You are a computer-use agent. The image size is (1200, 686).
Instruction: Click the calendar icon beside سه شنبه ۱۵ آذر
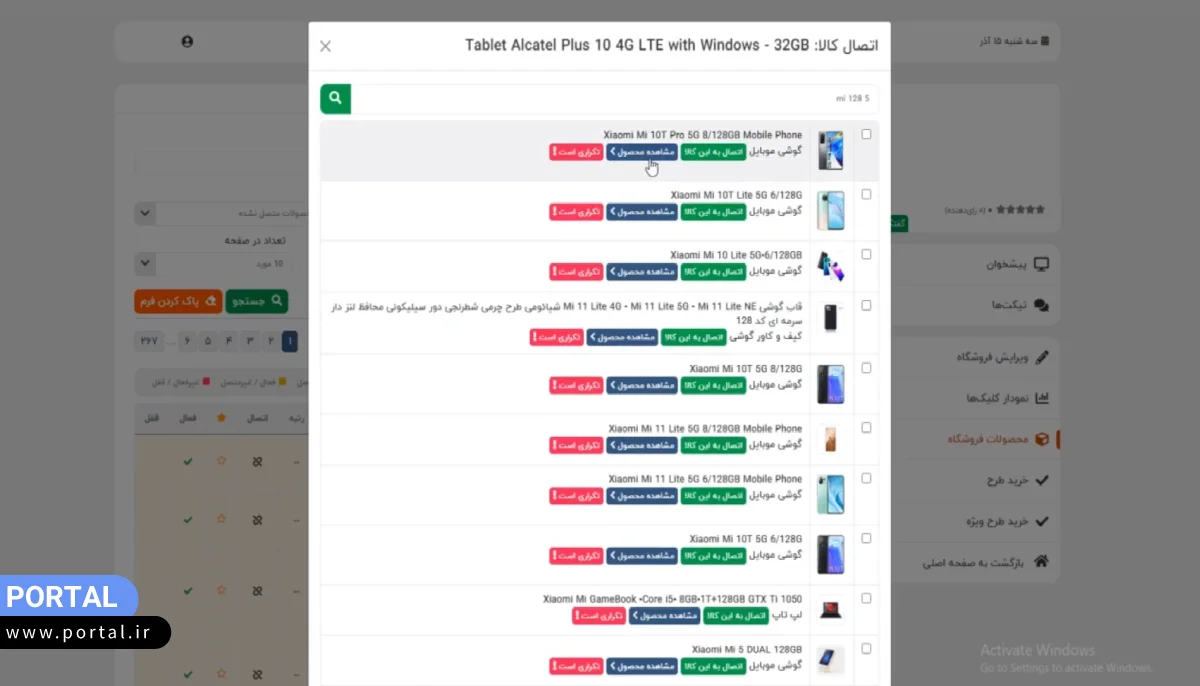(x=1043, y=41)
